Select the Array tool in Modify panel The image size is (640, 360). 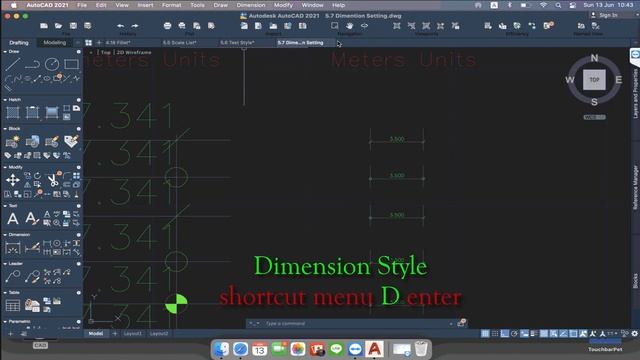tap(76, 176)
